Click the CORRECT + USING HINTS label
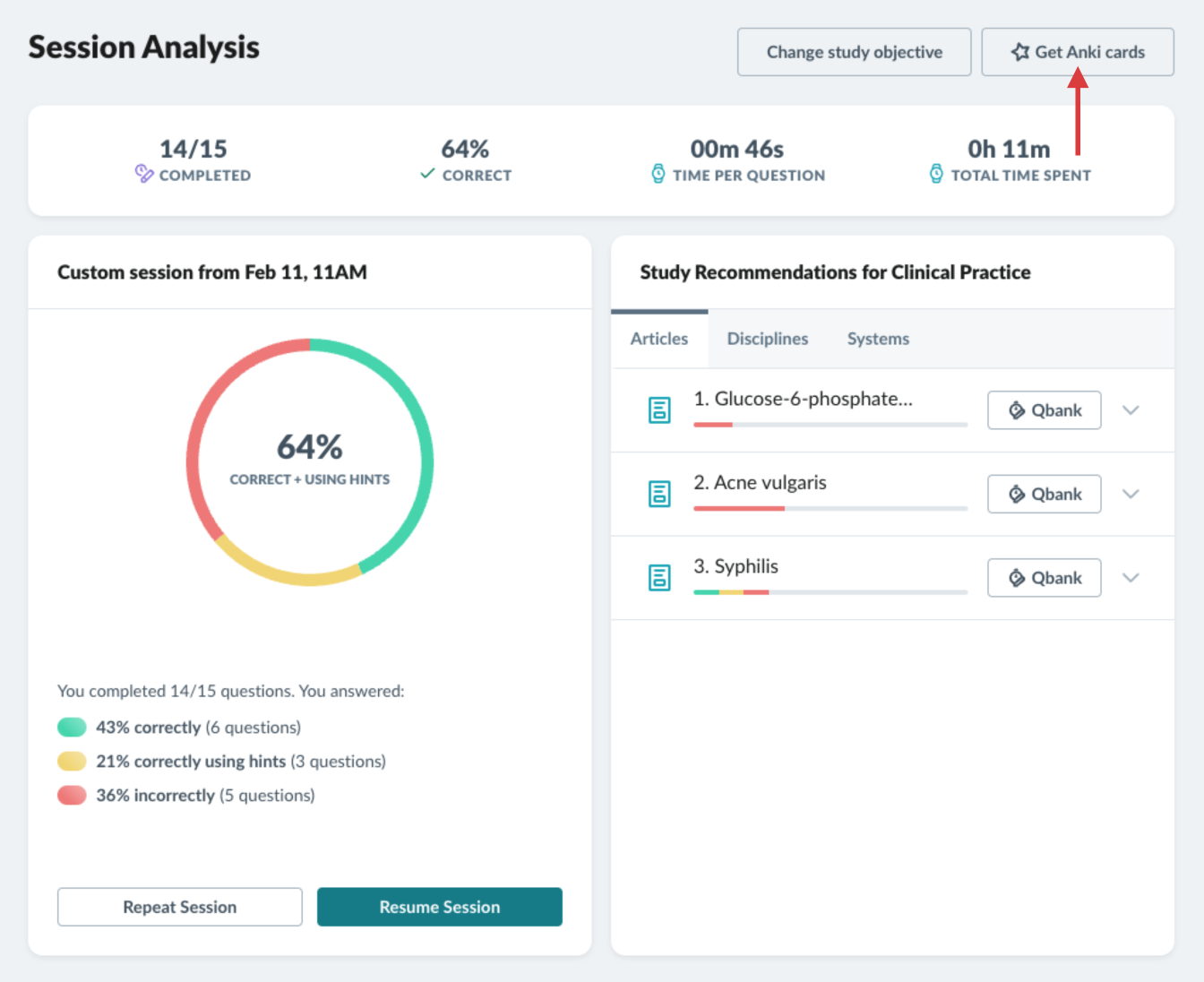The width and height of the screenshot is (1204, 982). pos(310,479)
